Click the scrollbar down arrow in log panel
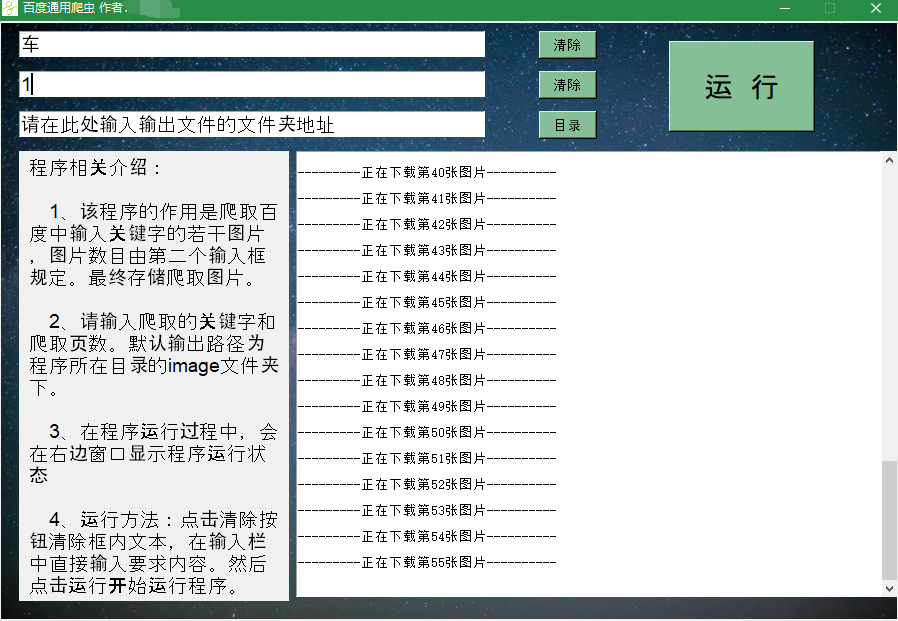The width and height of the screenshot is (898, 621). pos(889,588)
